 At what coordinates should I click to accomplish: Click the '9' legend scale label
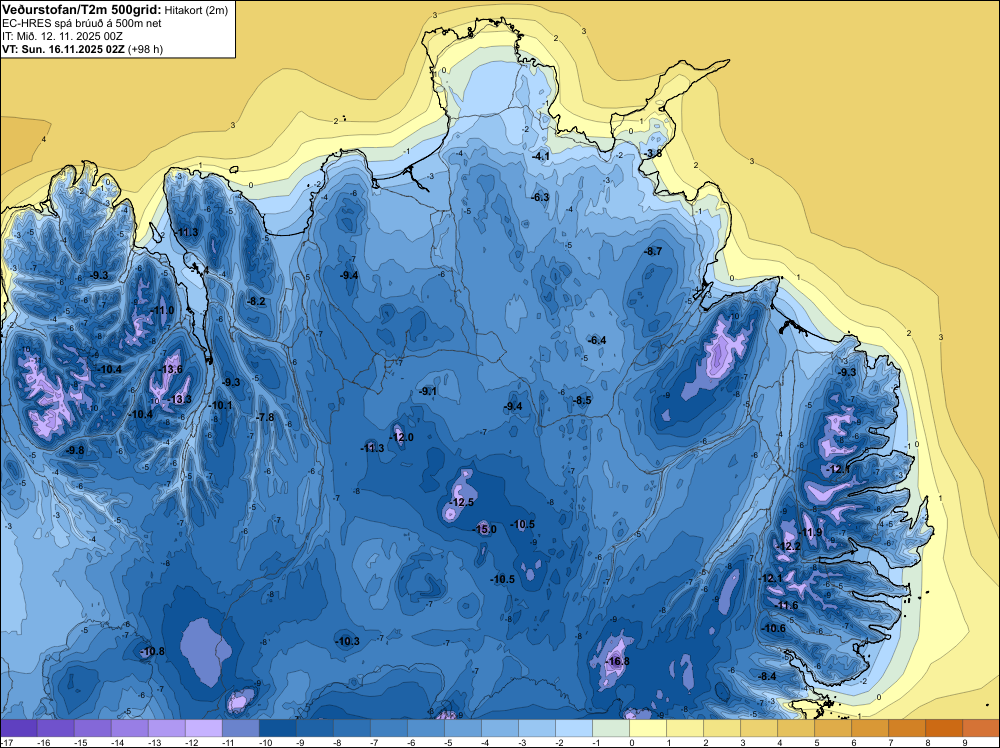coord(966,742)
